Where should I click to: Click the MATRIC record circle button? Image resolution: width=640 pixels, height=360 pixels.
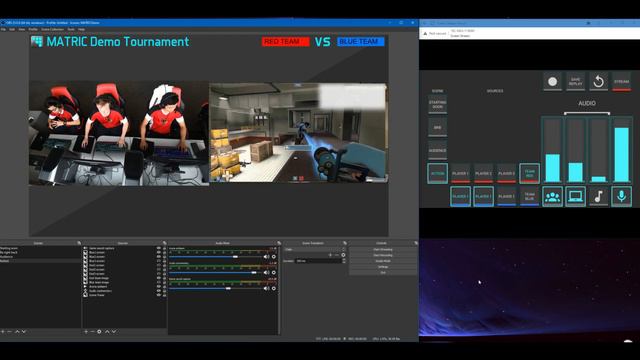point(552,82)
